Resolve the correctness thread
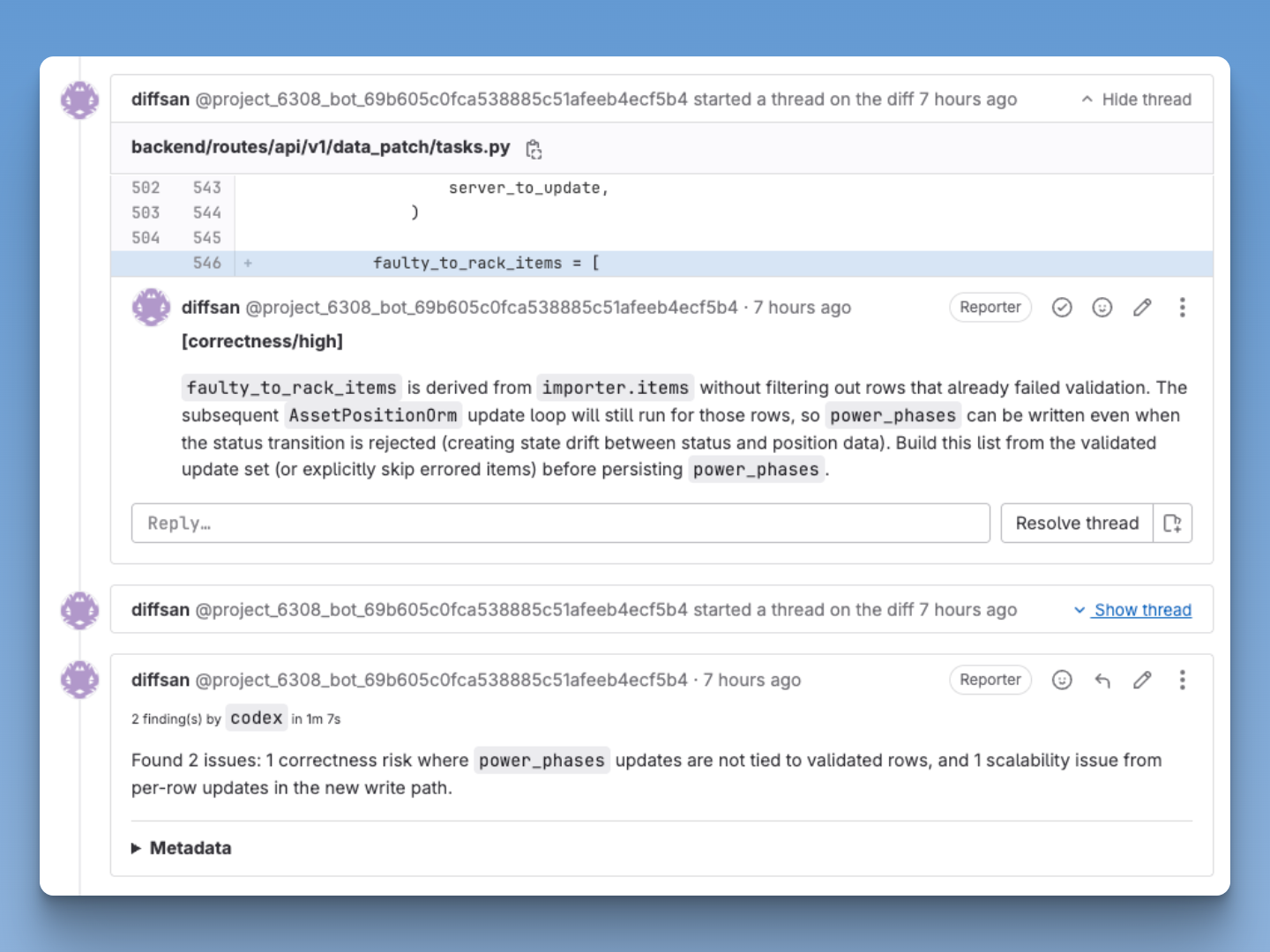1270x952 pixels. coord(1076,523)
